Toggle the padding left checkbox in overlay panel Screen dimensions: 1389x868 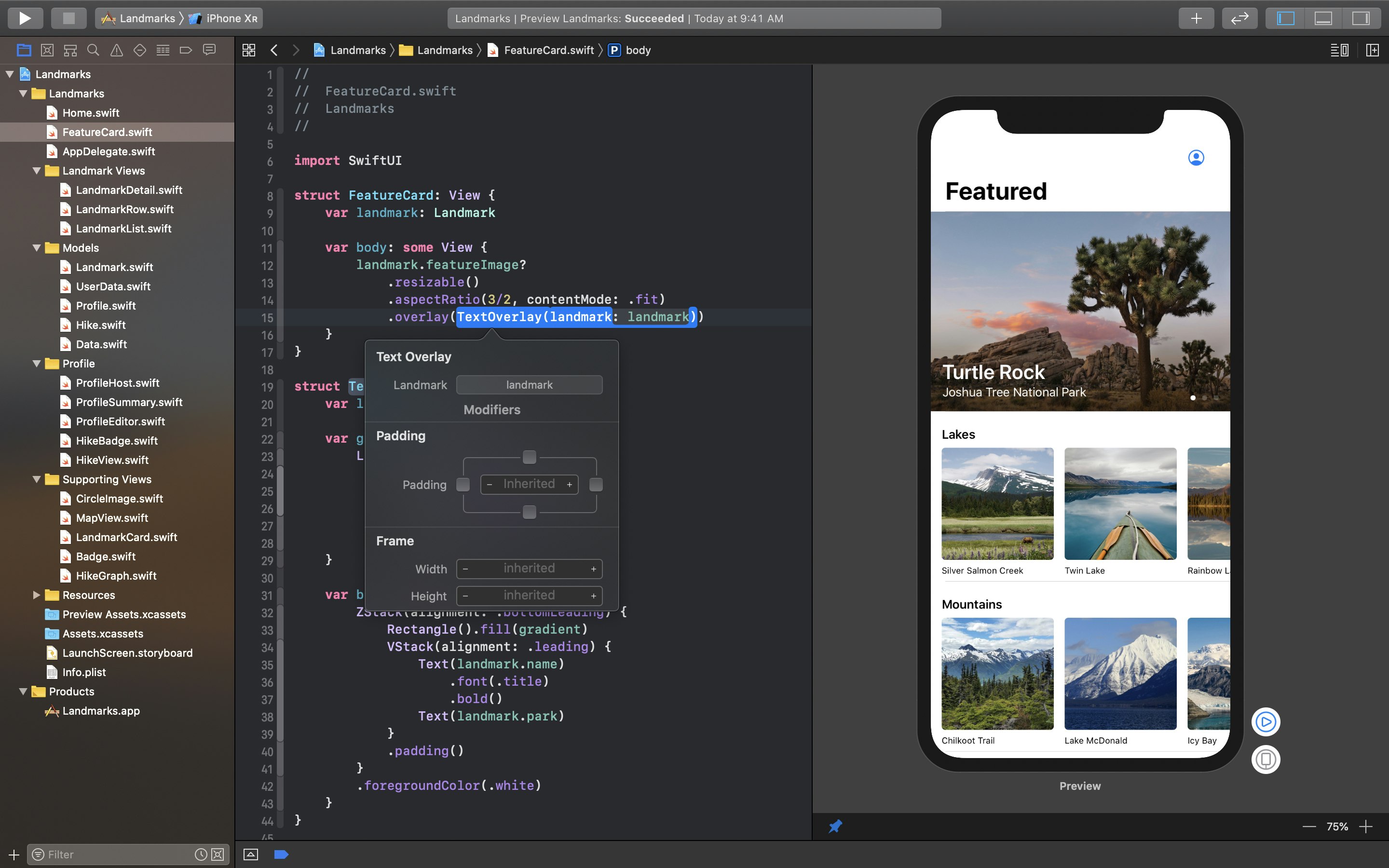tap(463, 484)
